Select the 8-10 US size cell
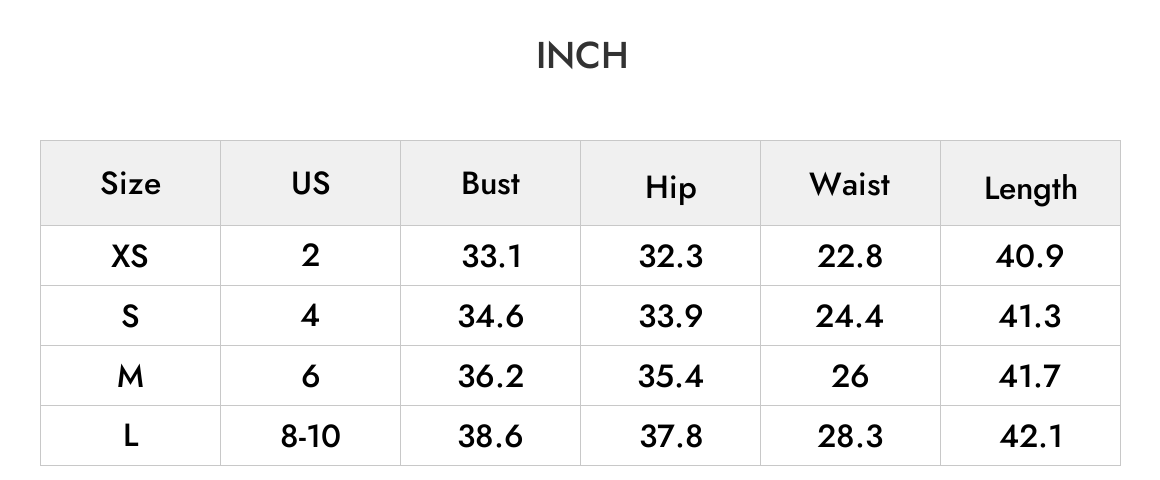The width and height of the screenshot is (1160, 480). pyautogui.click(x=311, y=436)
